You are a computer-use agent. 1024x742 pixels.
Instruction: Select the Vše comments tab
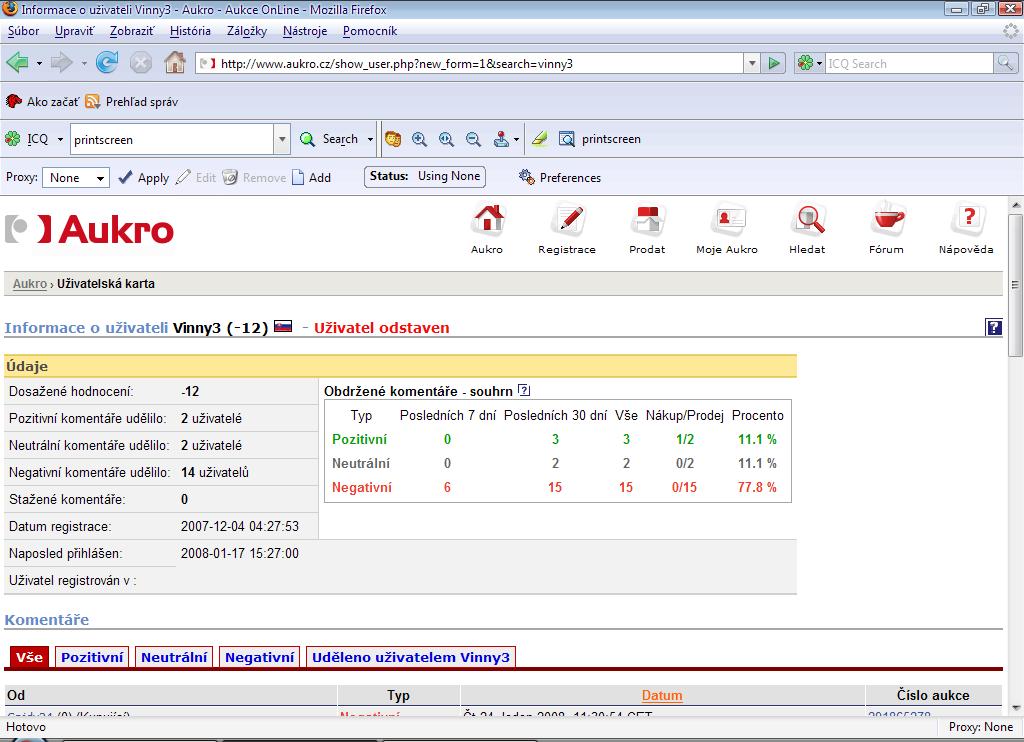[29, 657]
